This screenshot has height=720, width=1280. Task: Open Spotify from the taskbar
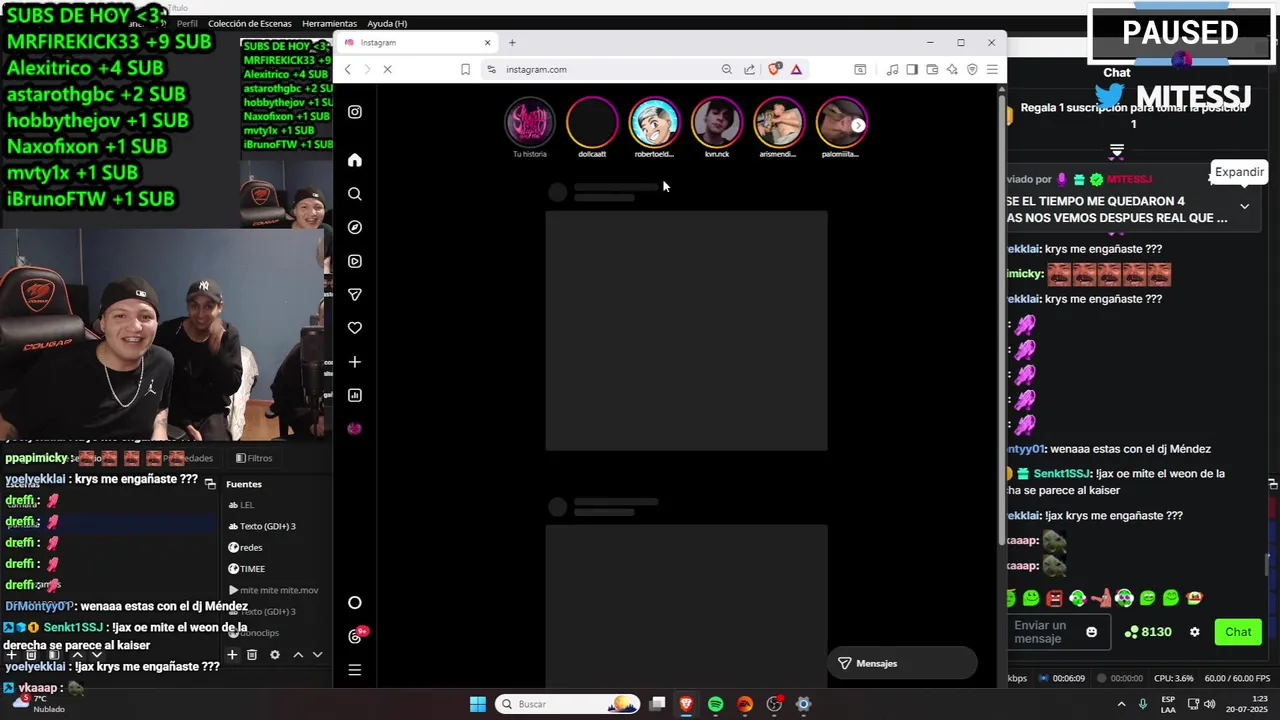pyautogui.click(x=716, y=704)
